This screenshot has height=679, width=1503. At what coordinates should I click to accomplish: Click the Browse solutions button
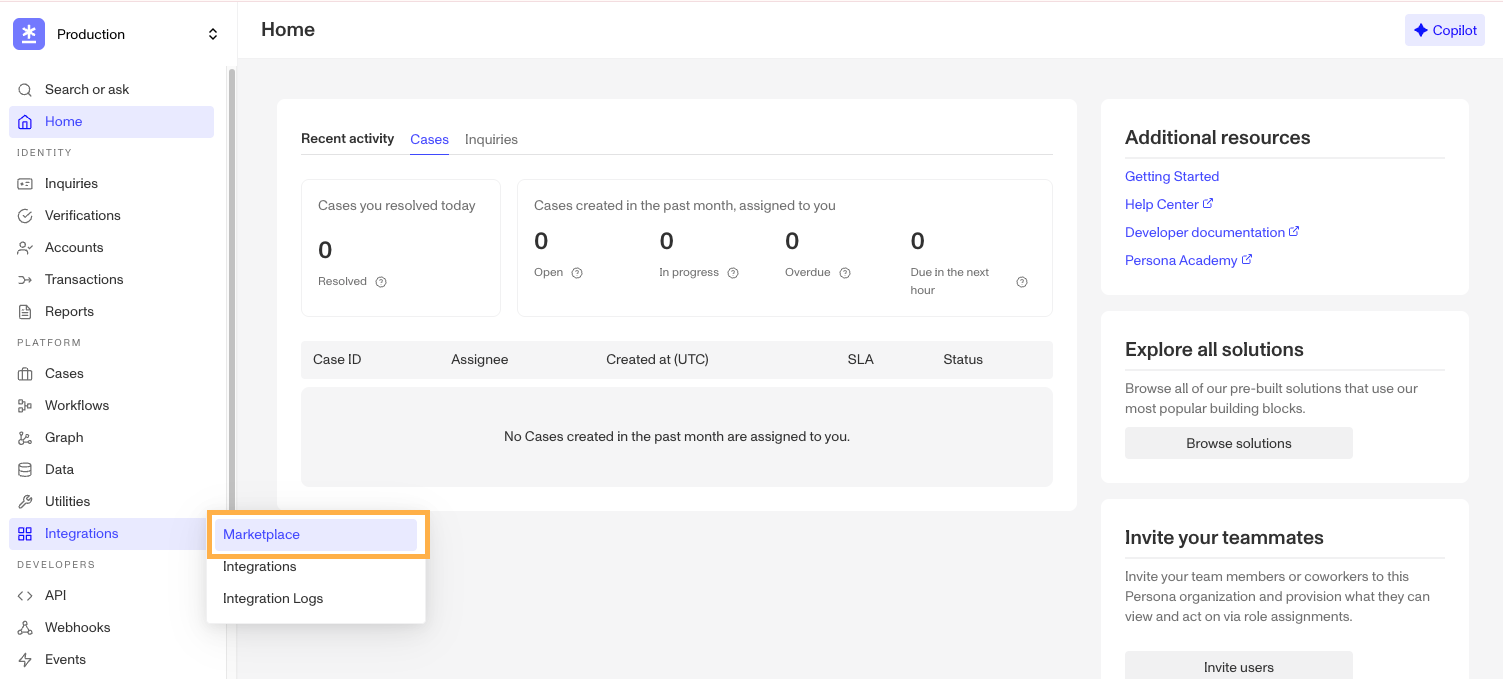point(1238,443)
